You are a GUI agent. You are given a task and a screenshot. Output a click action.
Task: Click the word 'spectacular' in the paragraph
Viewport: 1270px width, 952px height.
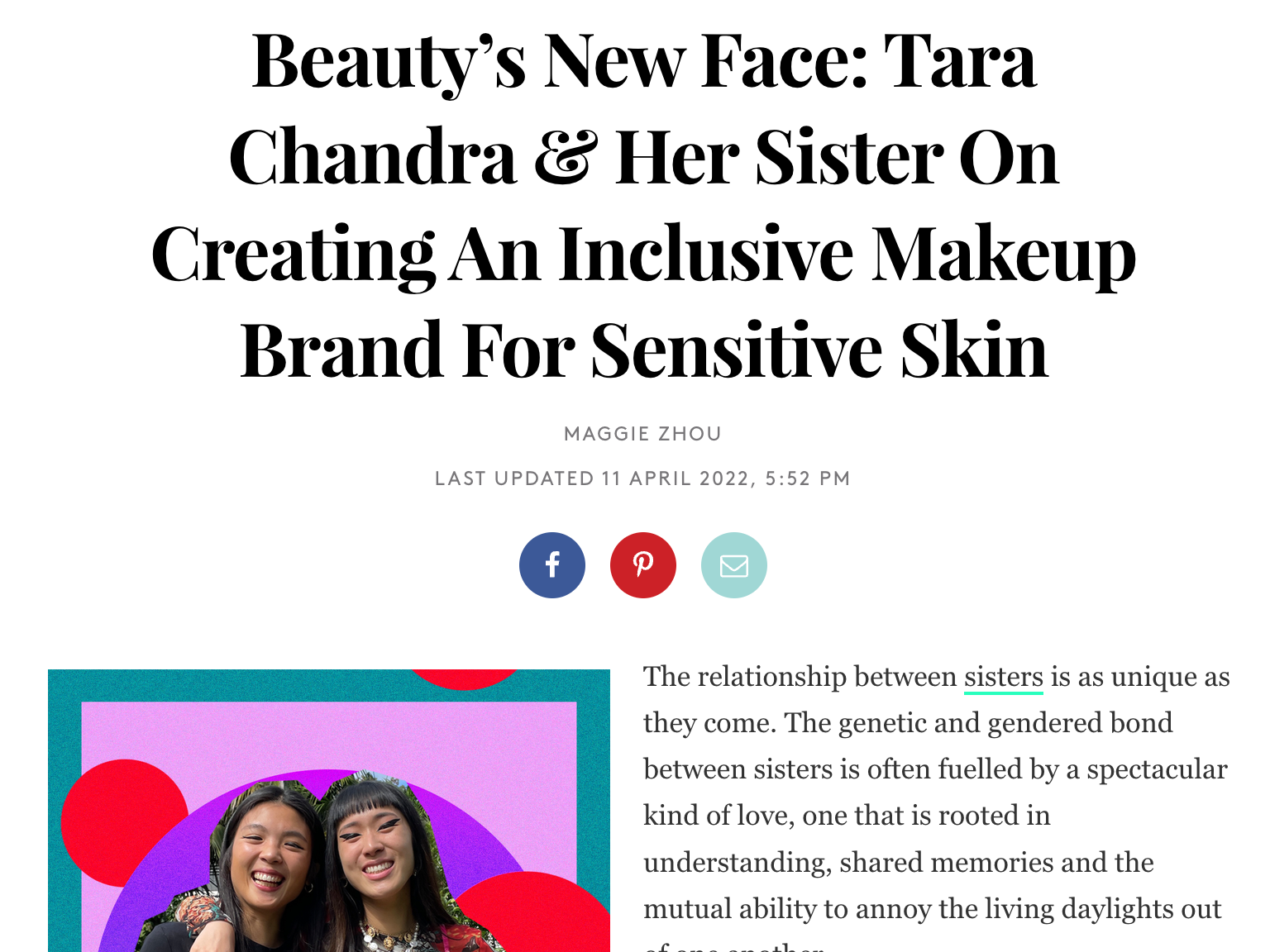(x=1157, y=769)
